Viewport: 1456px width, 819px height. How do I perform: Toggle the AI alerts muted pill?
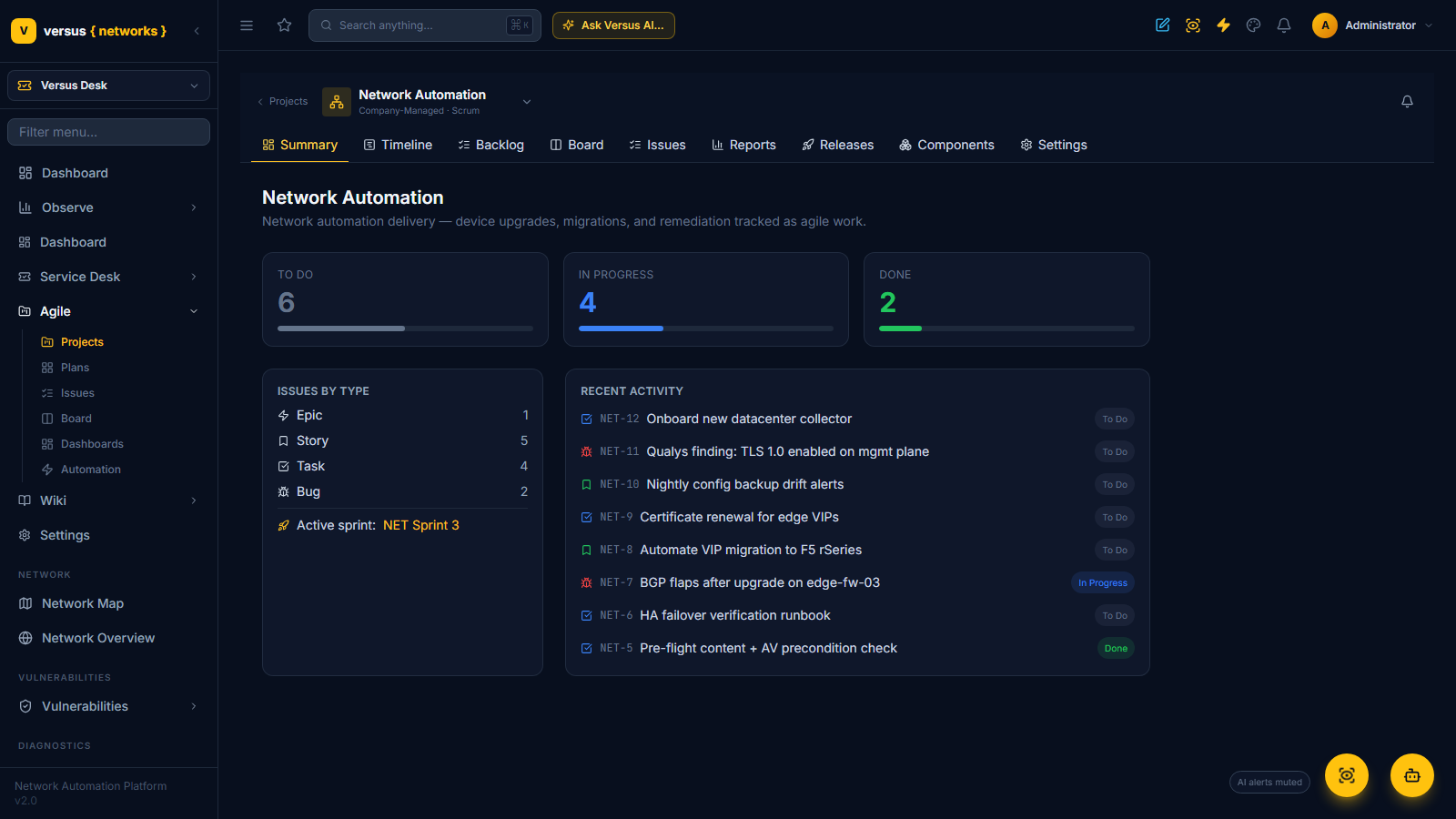point(1269,783)
